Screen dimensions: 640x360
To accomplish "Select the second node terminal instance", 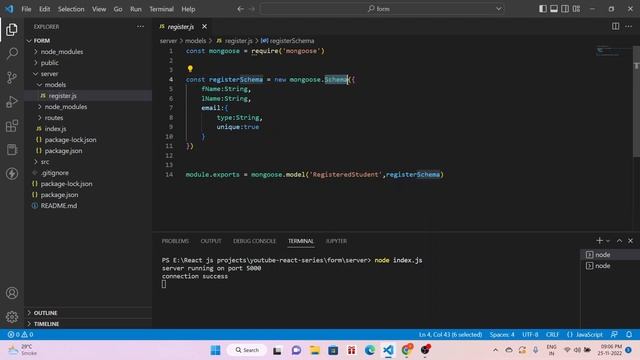I will (610, 266).
